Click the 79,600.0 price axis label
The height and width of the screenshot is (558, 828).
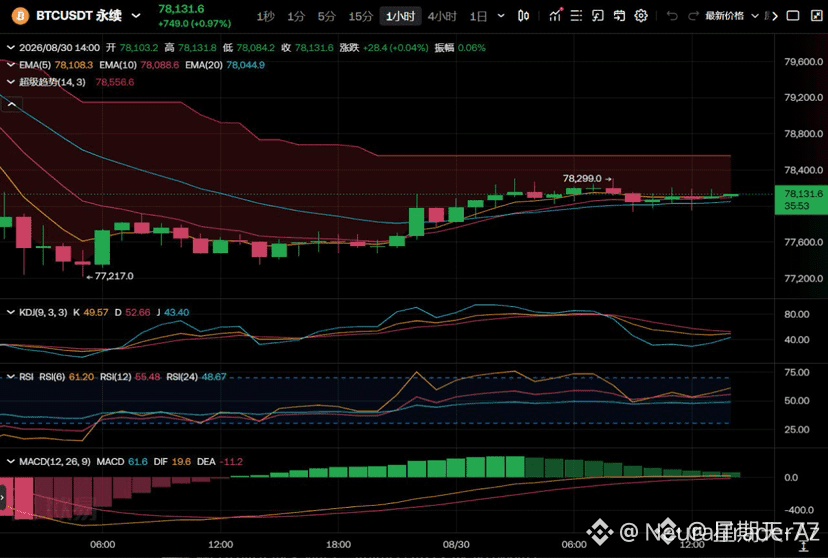(x=804, y=62)
